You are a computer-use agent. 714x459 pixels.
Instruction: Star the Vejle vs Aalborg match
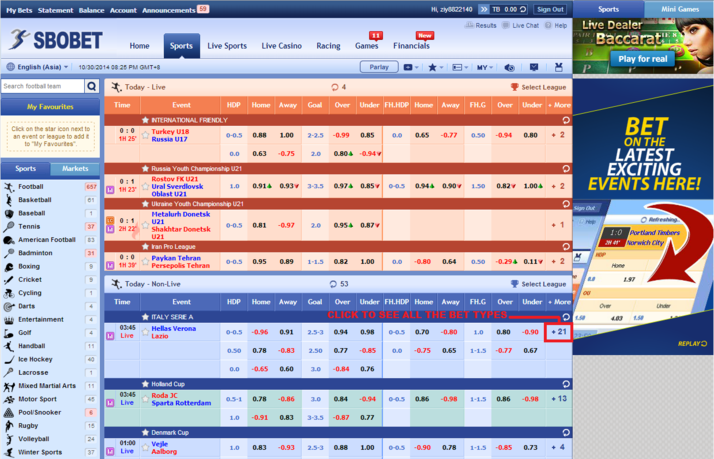point(145,447)
